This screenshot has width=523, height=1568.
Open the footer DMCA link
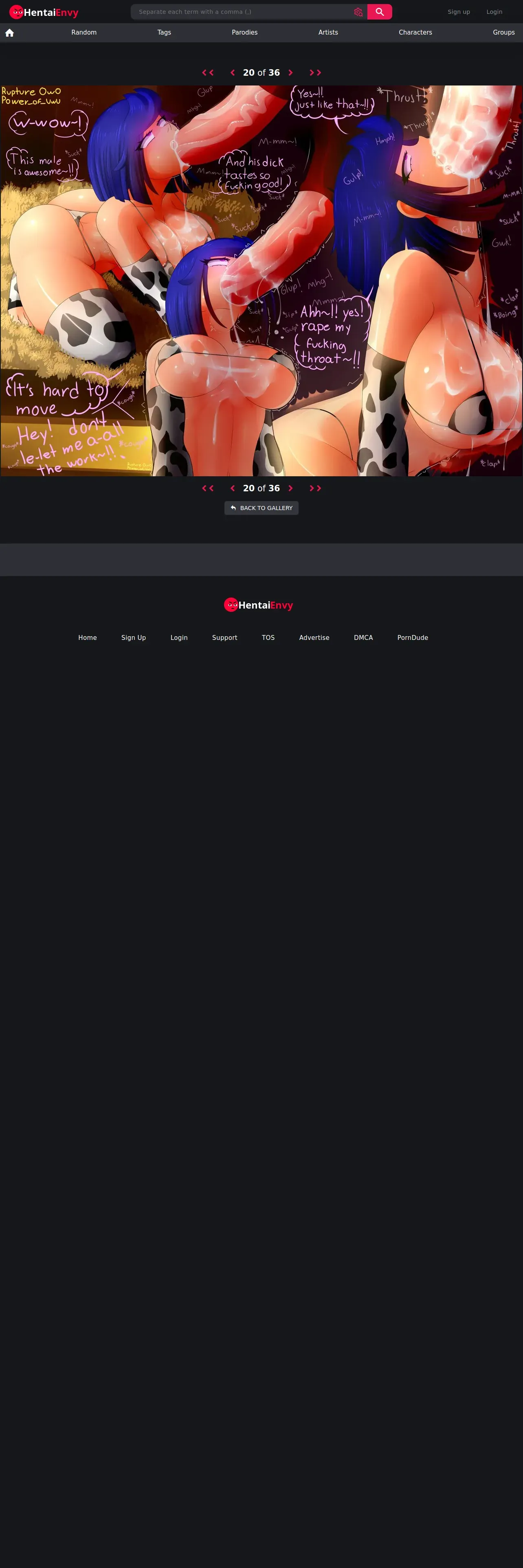(x=363, y=637)
